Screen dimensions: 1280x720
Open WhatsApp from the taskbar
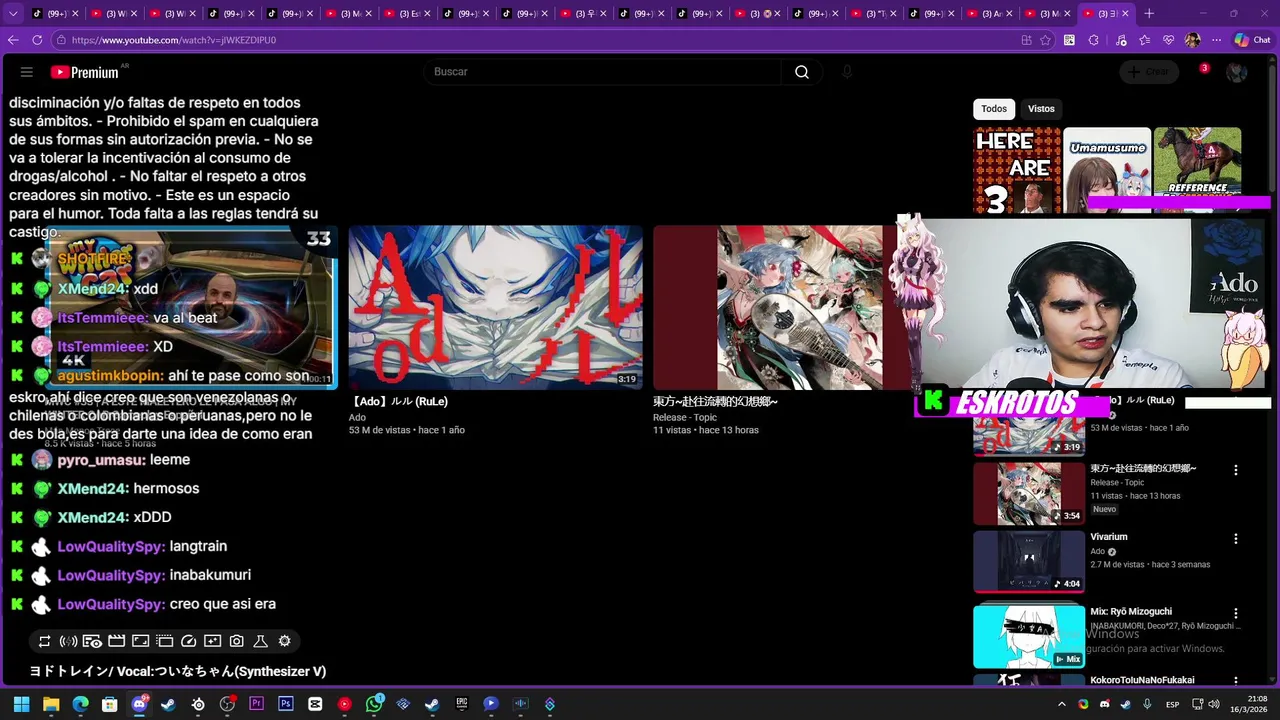(x=374, y=704)
